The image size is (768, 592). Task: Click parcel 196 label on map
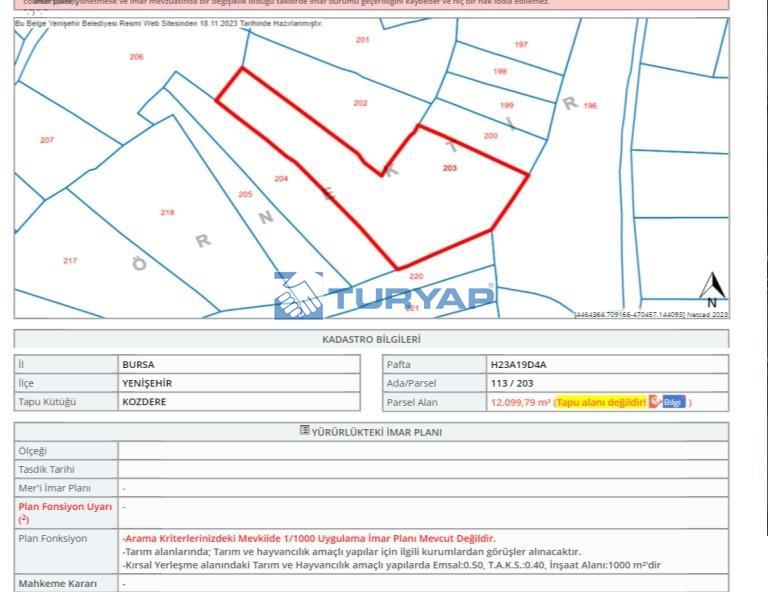590,106
